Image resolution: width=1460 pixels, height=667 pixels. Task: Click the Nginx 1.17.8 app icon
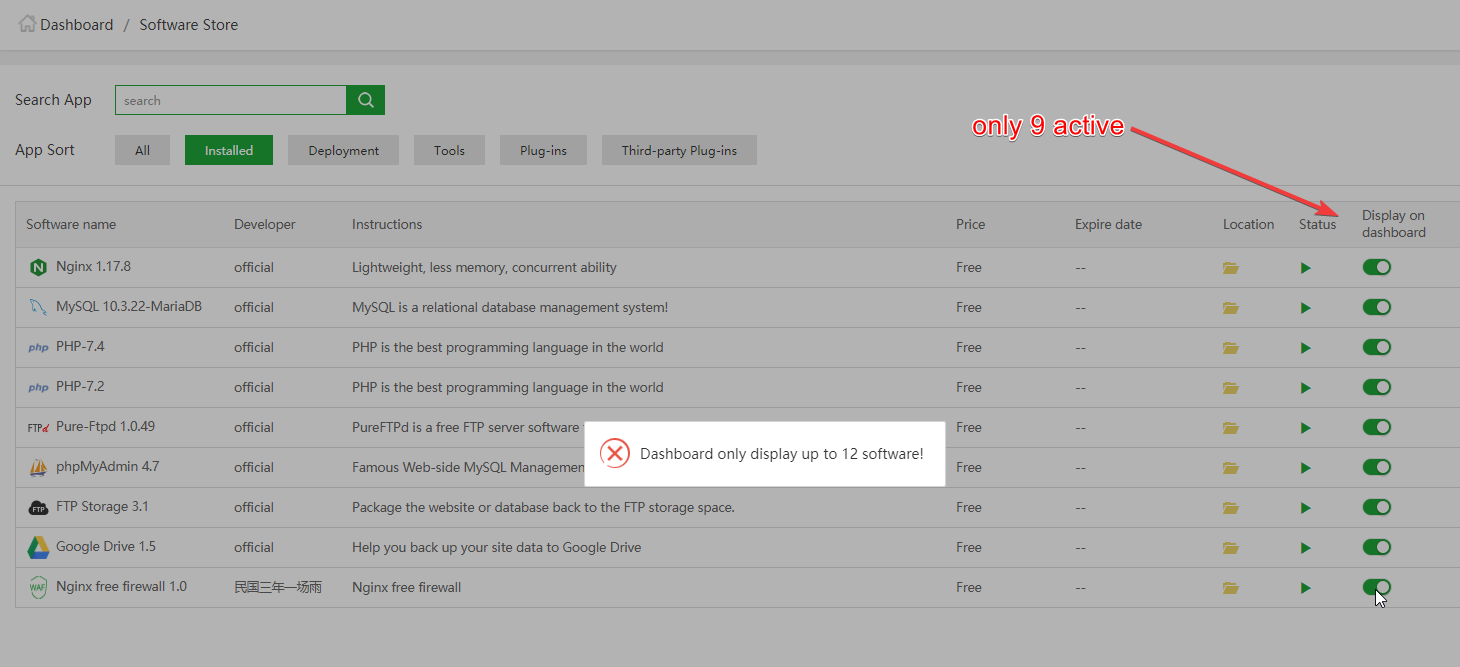tap(38, 267)
